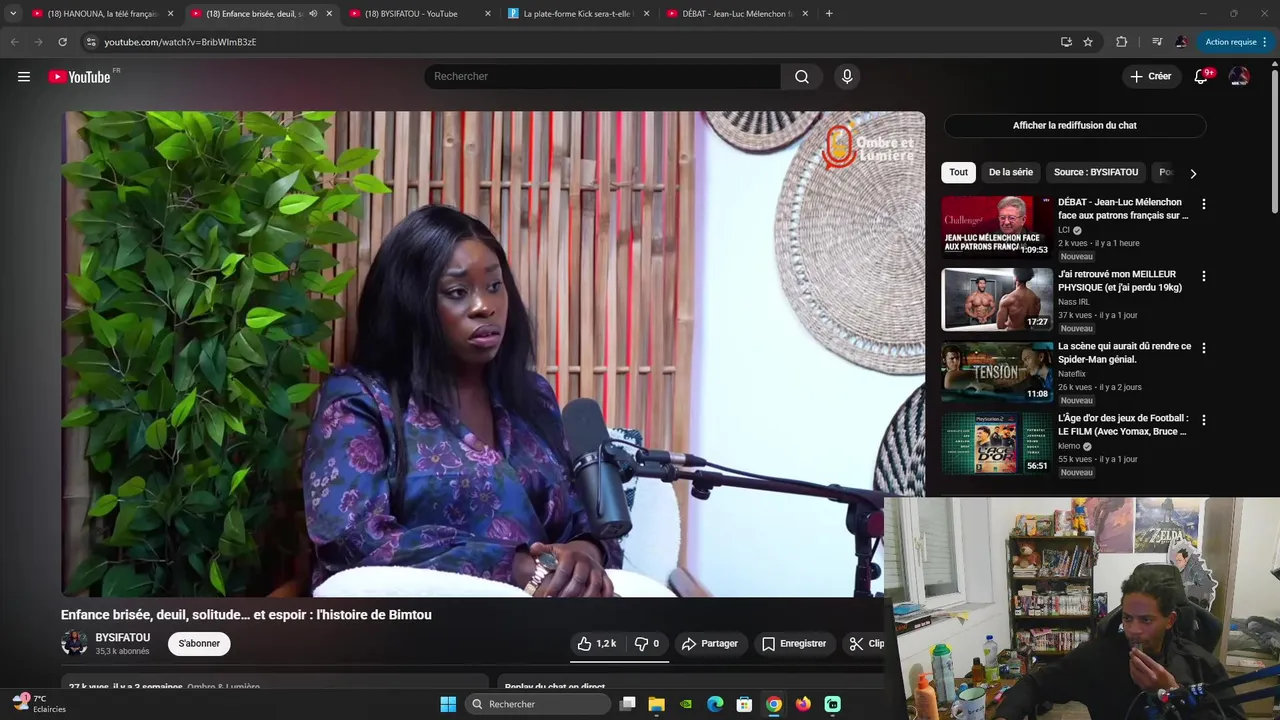This screenshot has height=720, width=1280.
Task: Open options for Mélenchon débat video
Action: click(x=1203, y=204)
